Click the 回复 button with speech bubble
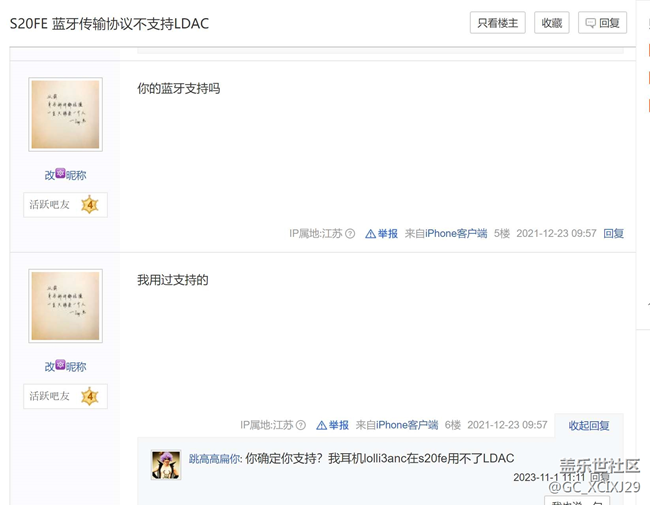The image size is (650, 505). (x=602, y=22)
